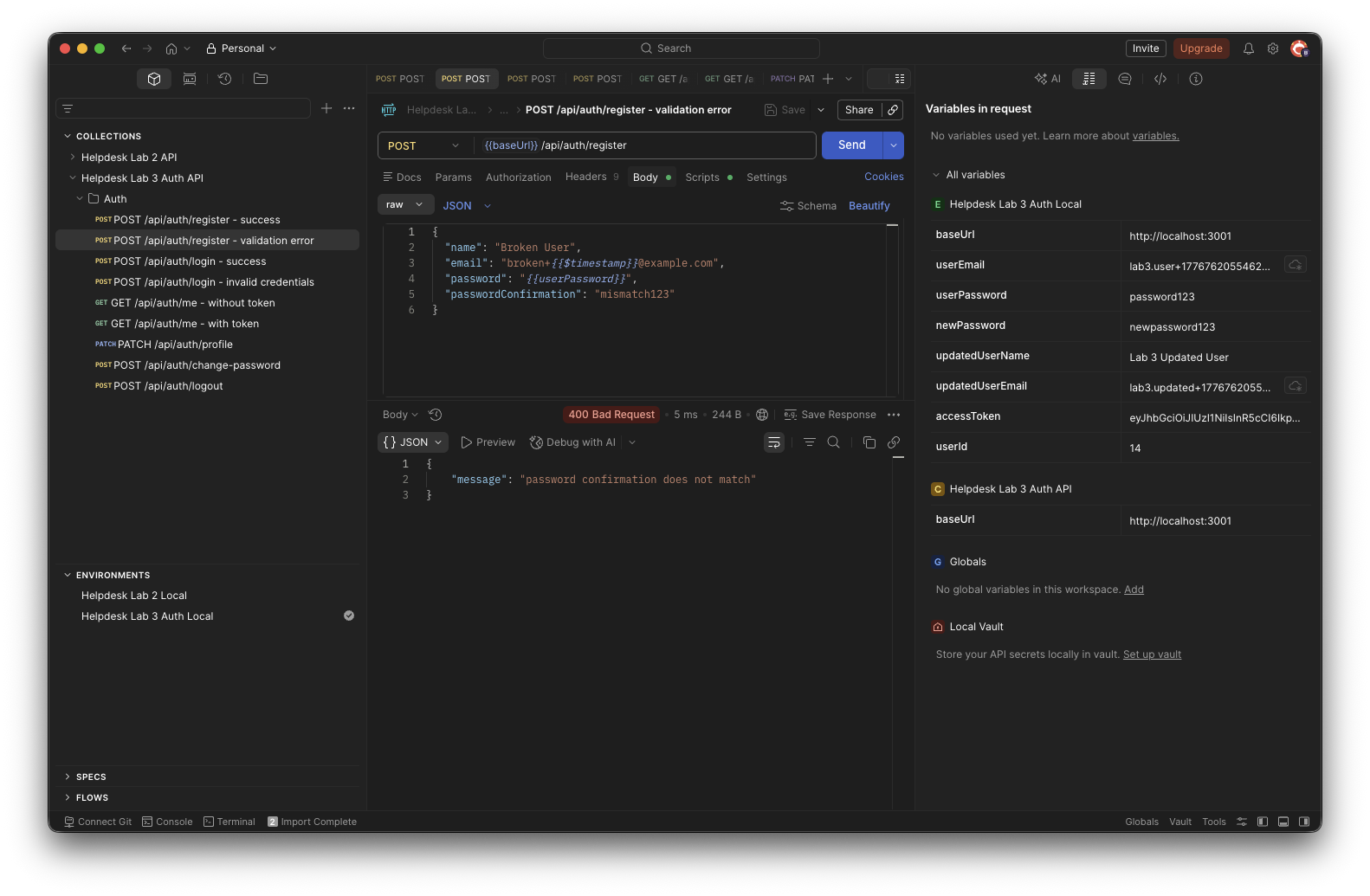
Task: Open the JSON body language dropdown
Action: tap(468, 206)
